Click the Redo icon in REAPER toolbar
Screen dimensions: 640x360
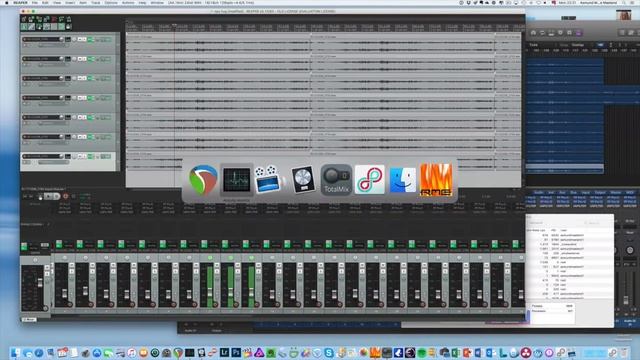pos(61,19)
